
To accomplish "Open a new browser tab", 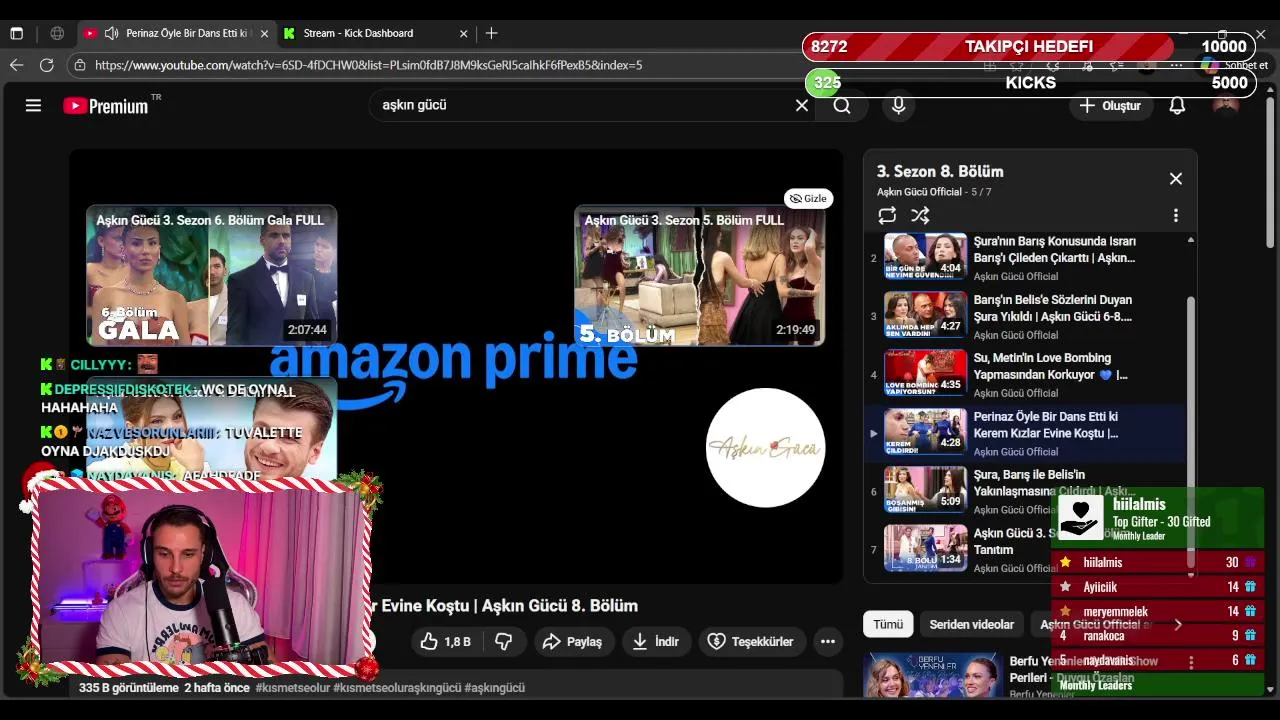I will 491,33.
